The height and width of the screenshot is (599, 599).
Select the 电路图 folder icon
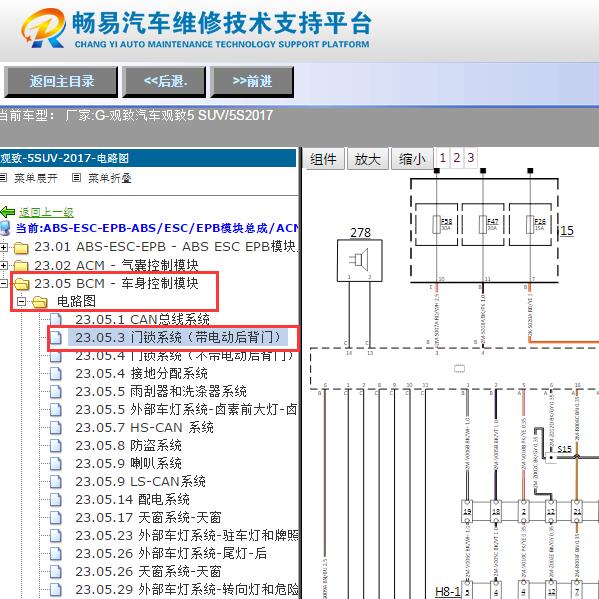40,302
